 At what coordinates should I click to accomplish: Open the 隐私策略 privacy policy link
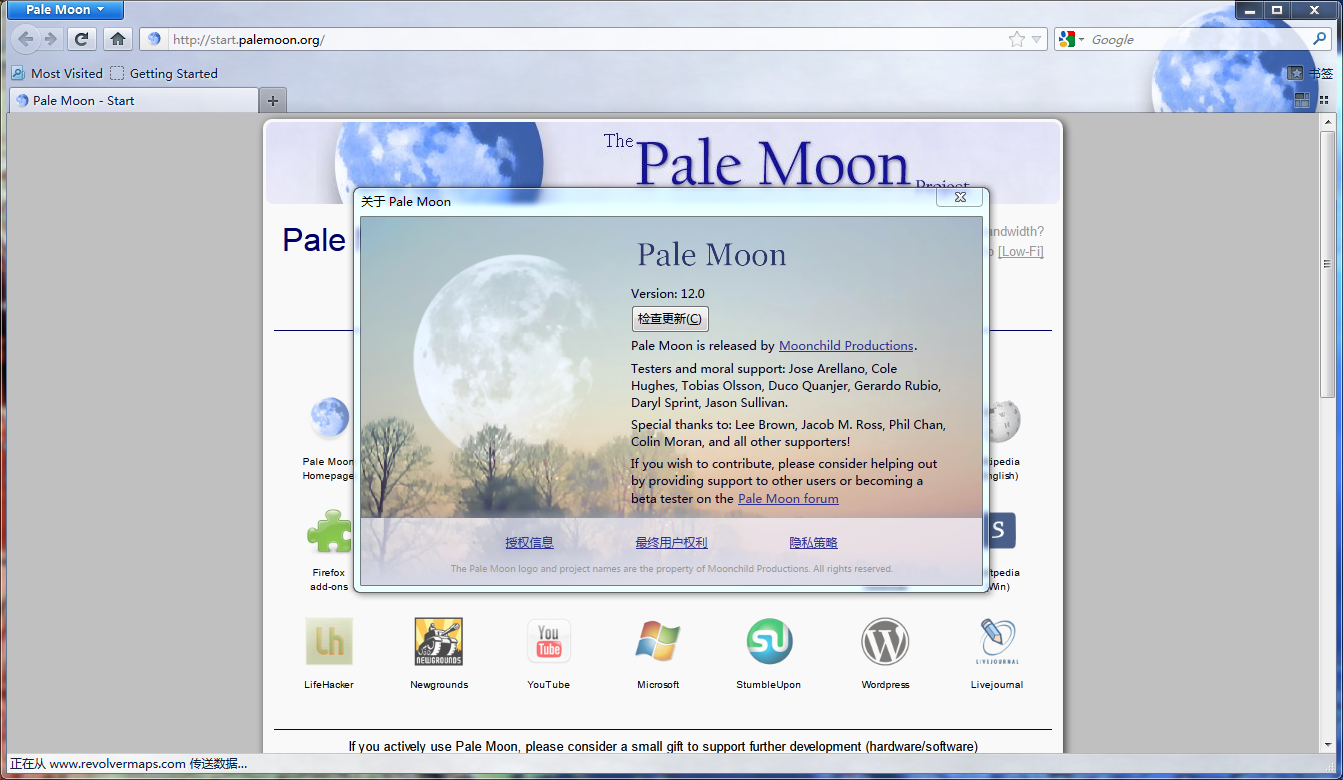[x=813, y=543]
